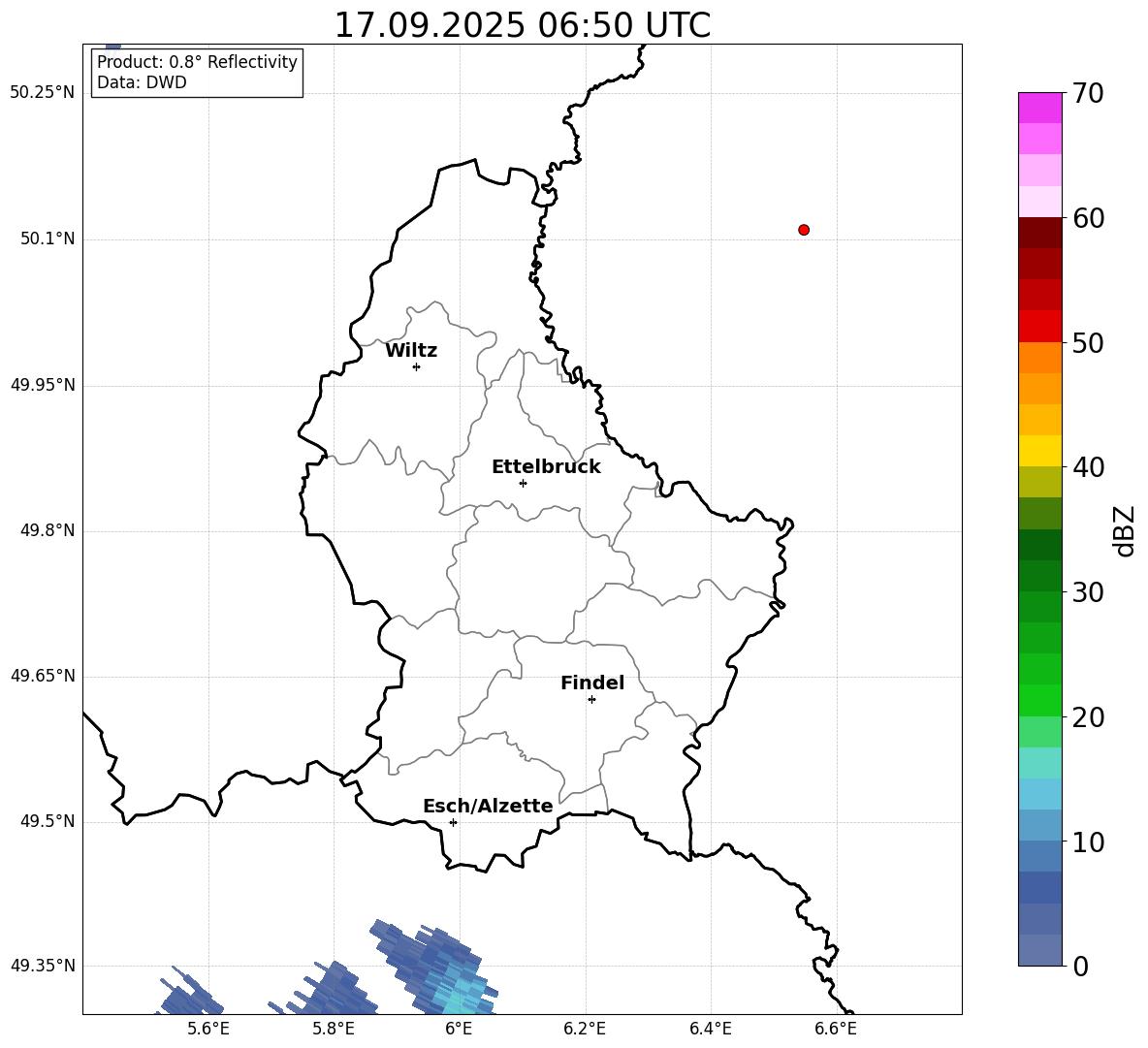
Task: Click the colorbar tick label 10
Action: 1088,842
